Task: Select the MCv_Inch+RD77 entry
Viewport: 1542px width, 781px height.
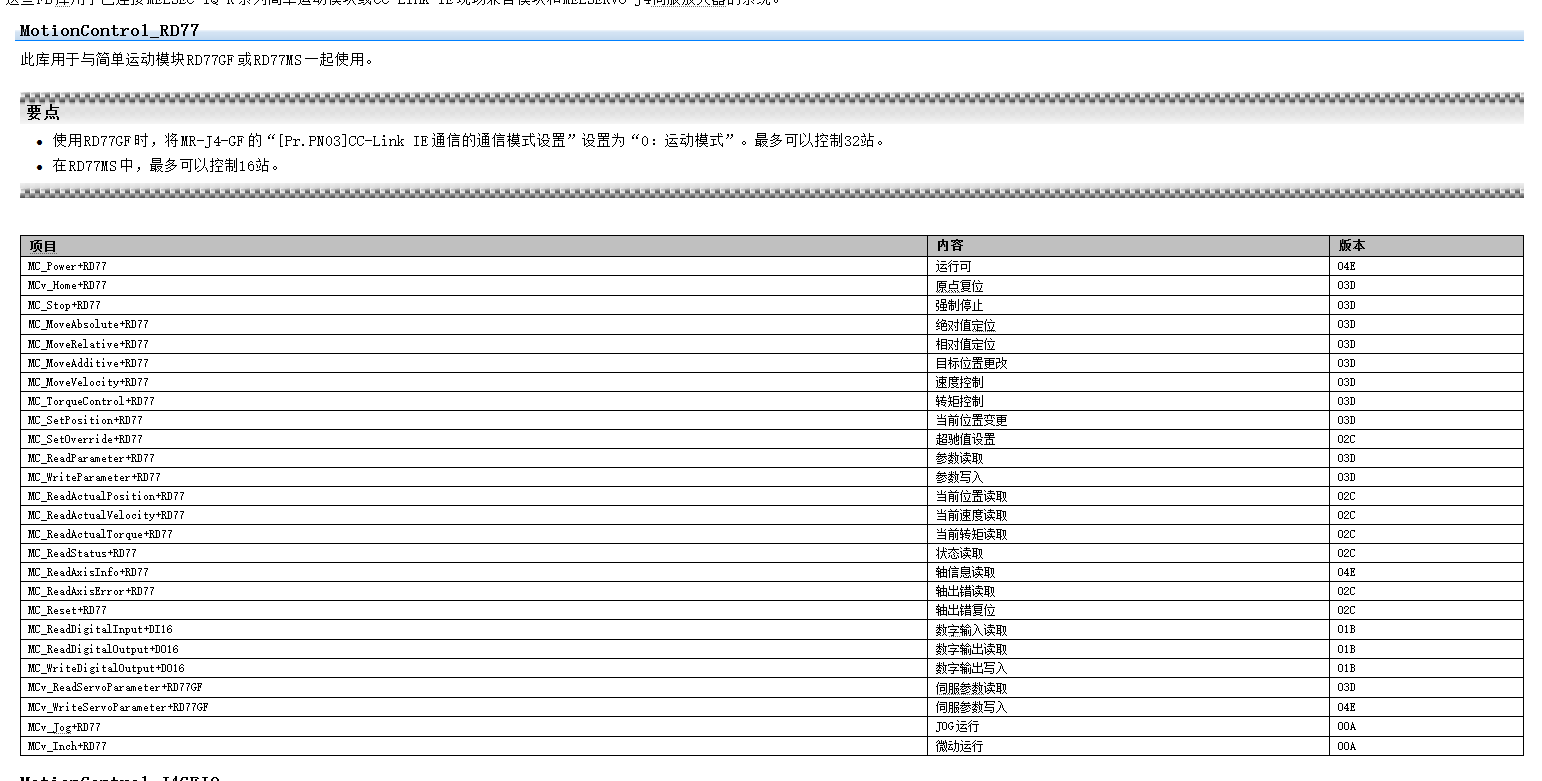Action: [x=67, y=746]
